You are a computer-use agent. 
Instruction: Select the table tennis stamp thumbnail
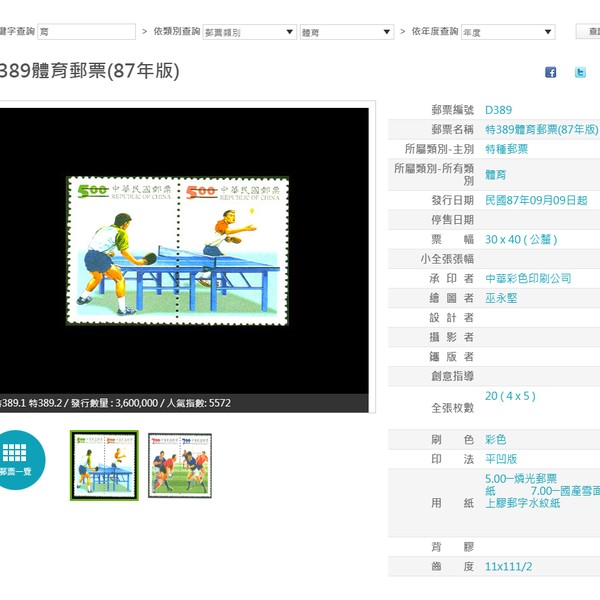pos(104,465)
